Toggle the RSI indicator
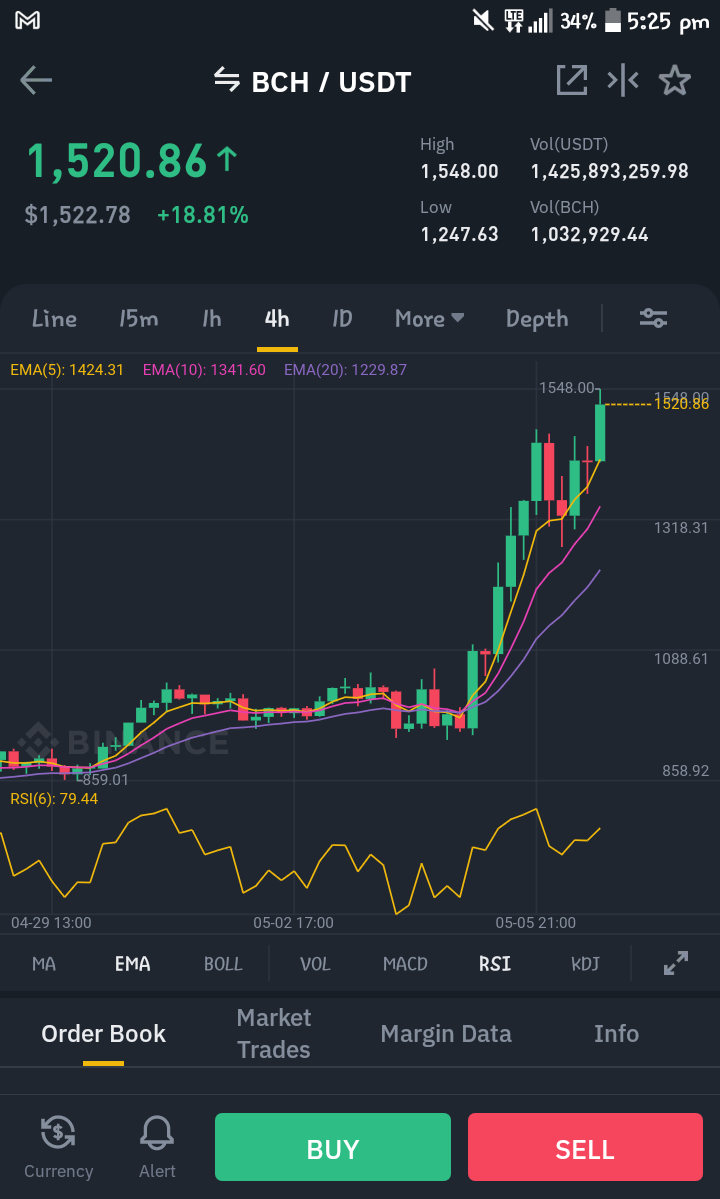720x1199 pixels. [x=495, y=963]
